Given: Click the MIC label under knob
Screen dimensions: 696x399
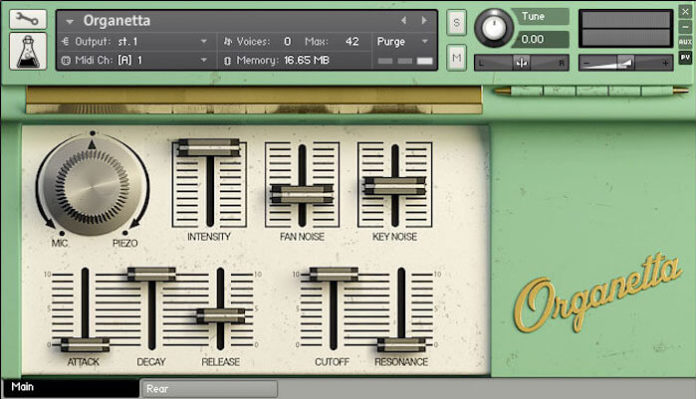Looking at the screenshot, I should point(59,243).
